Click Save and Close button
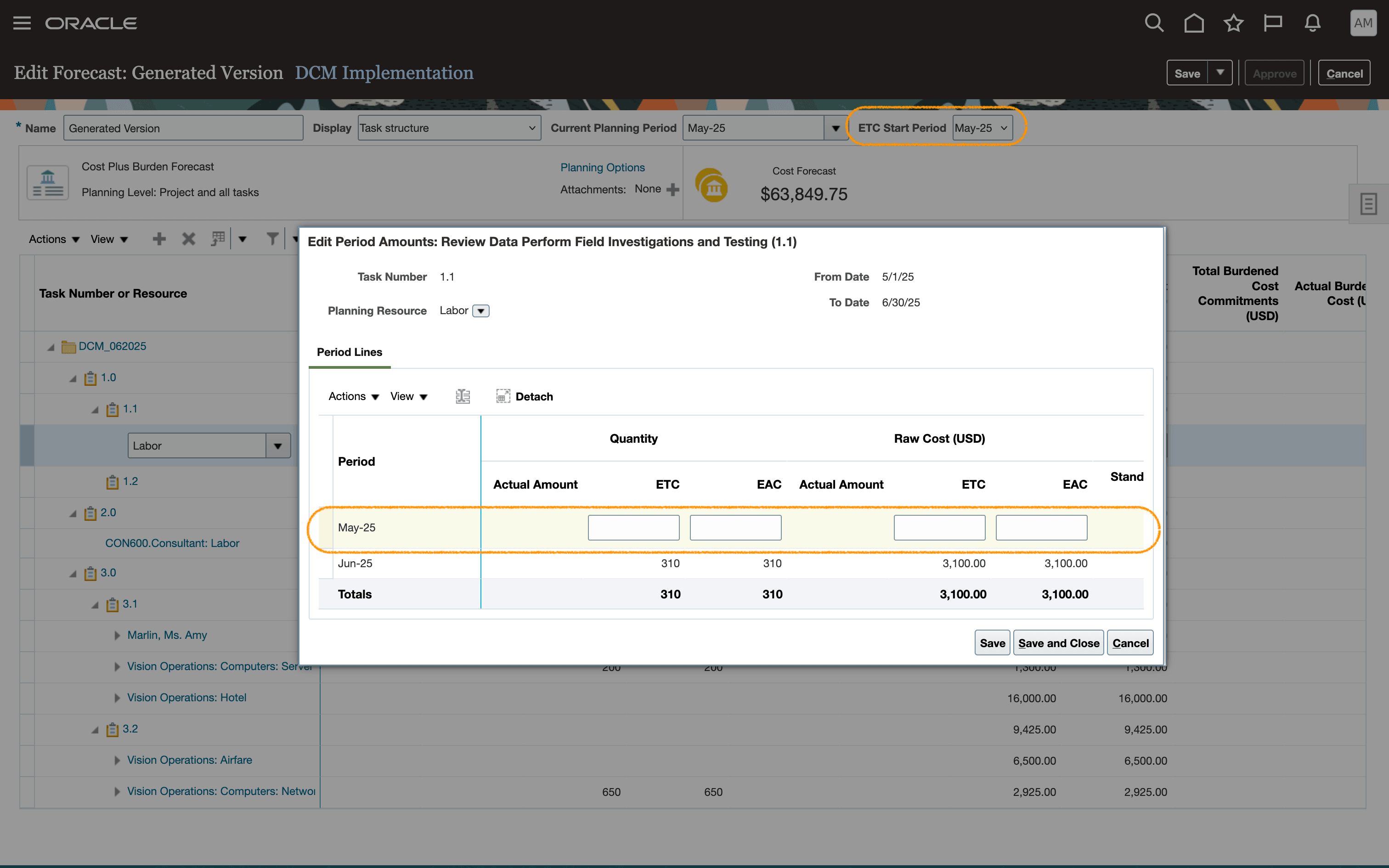The width and height of the screenshot is (1389, 868). [x=1058, y=643]
